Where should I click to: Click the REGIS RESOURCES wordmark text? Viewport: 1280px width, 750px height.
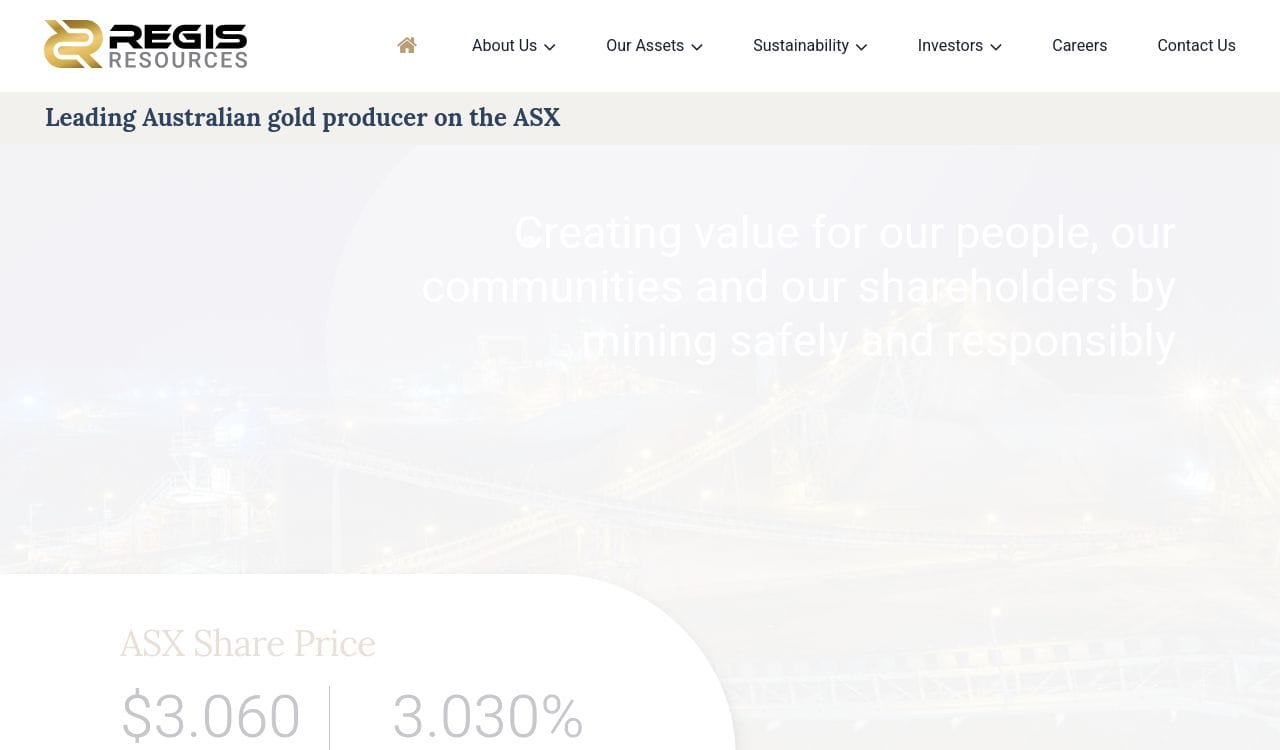[x=178, y=46]
